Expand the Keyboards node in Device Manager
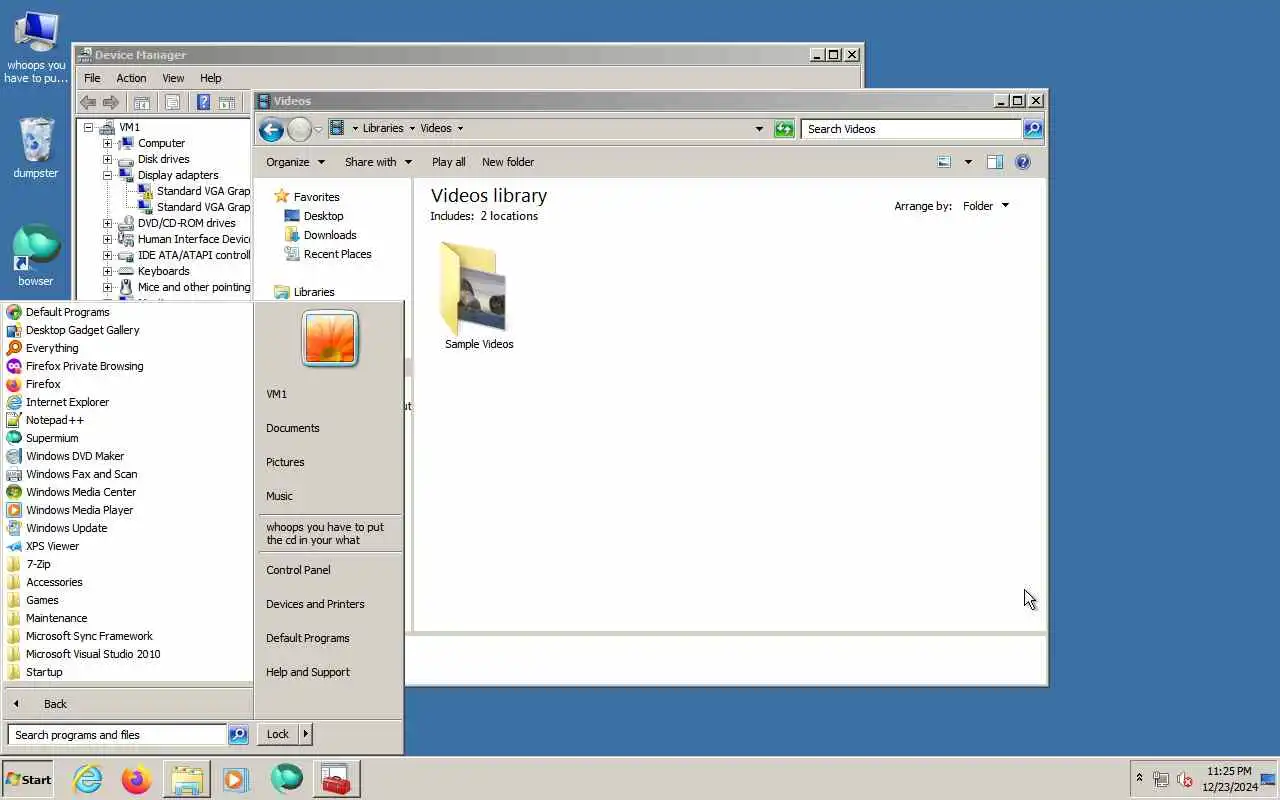 pos(107,271)
